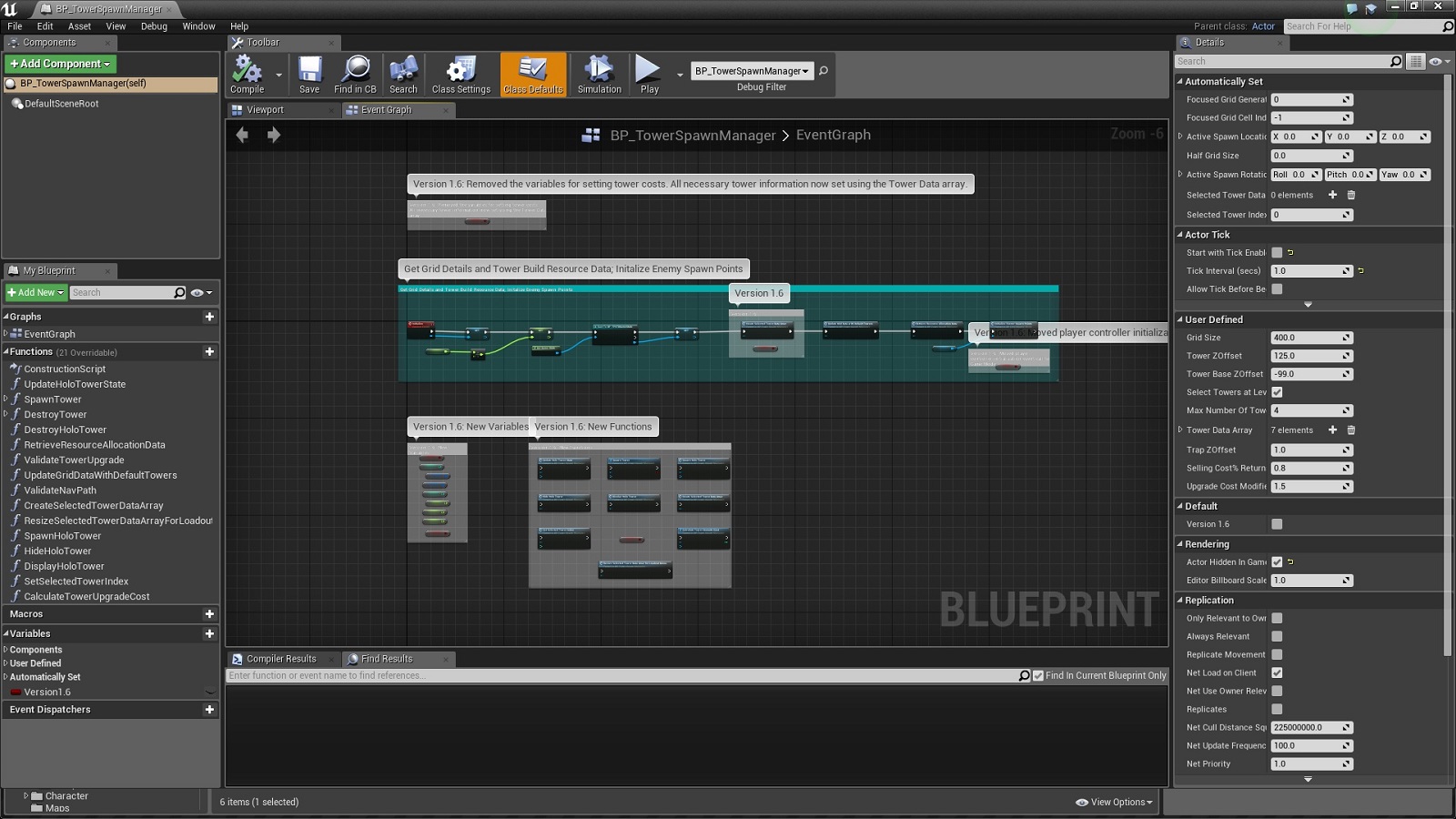Image resolution: width=1456 pixels, height=819 pixels.
Task: Open the Debug menu
Action: click(x=154, y=26)
